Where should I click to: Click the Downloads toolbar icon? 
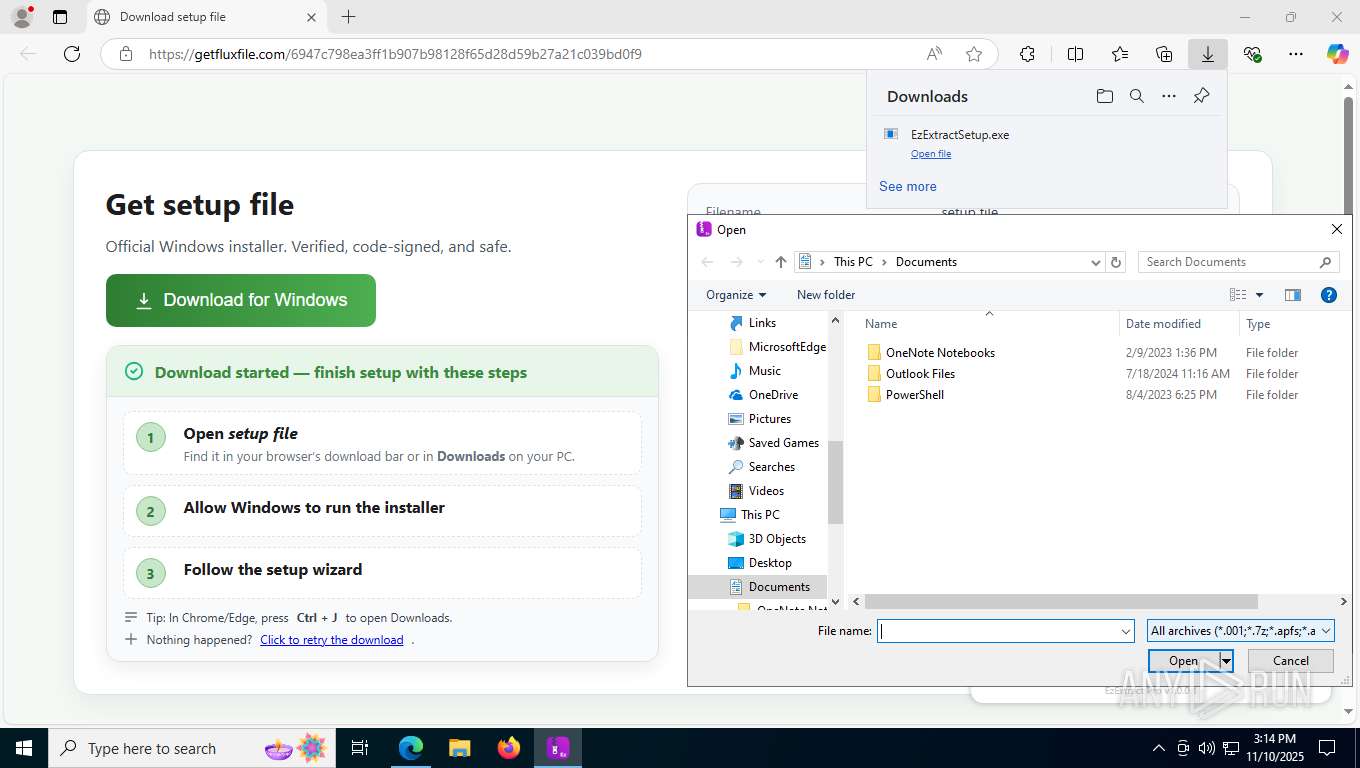coord(1208,54)
